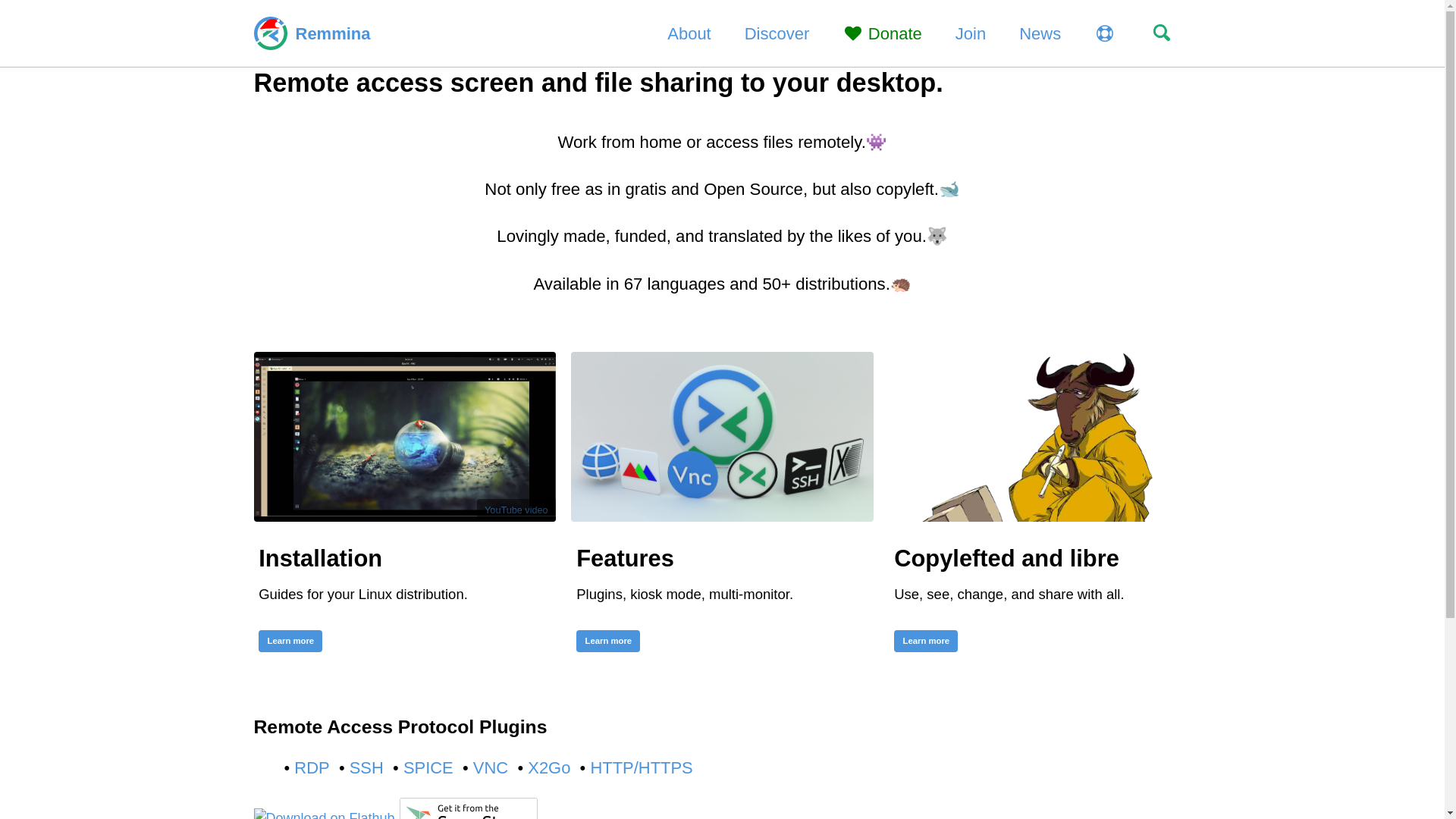1456x819 pixels.
Task: Click the Remmina logo icon
Action: (270, 33)
